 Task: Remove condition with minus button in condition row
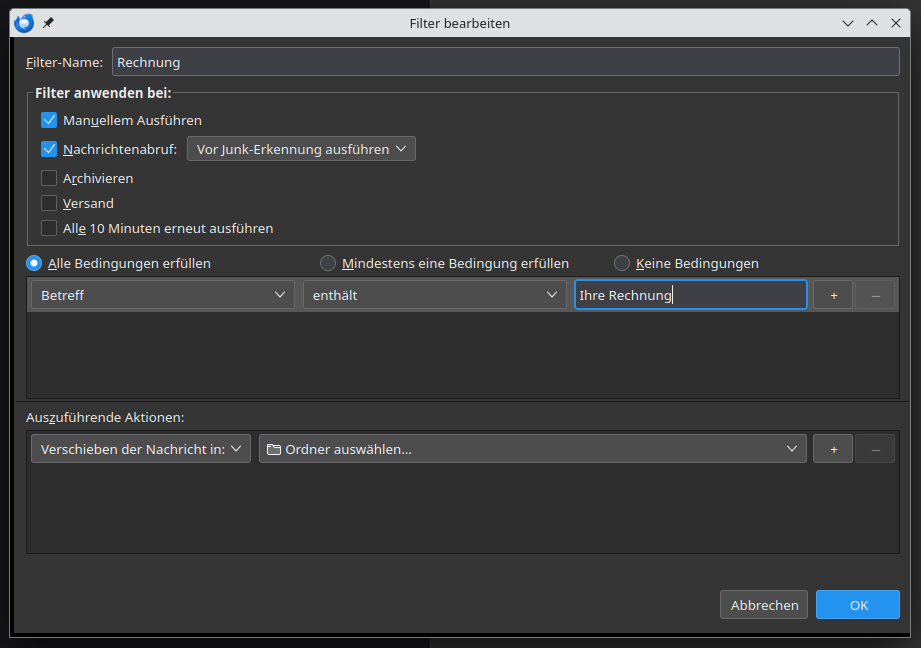pos(875,295)
